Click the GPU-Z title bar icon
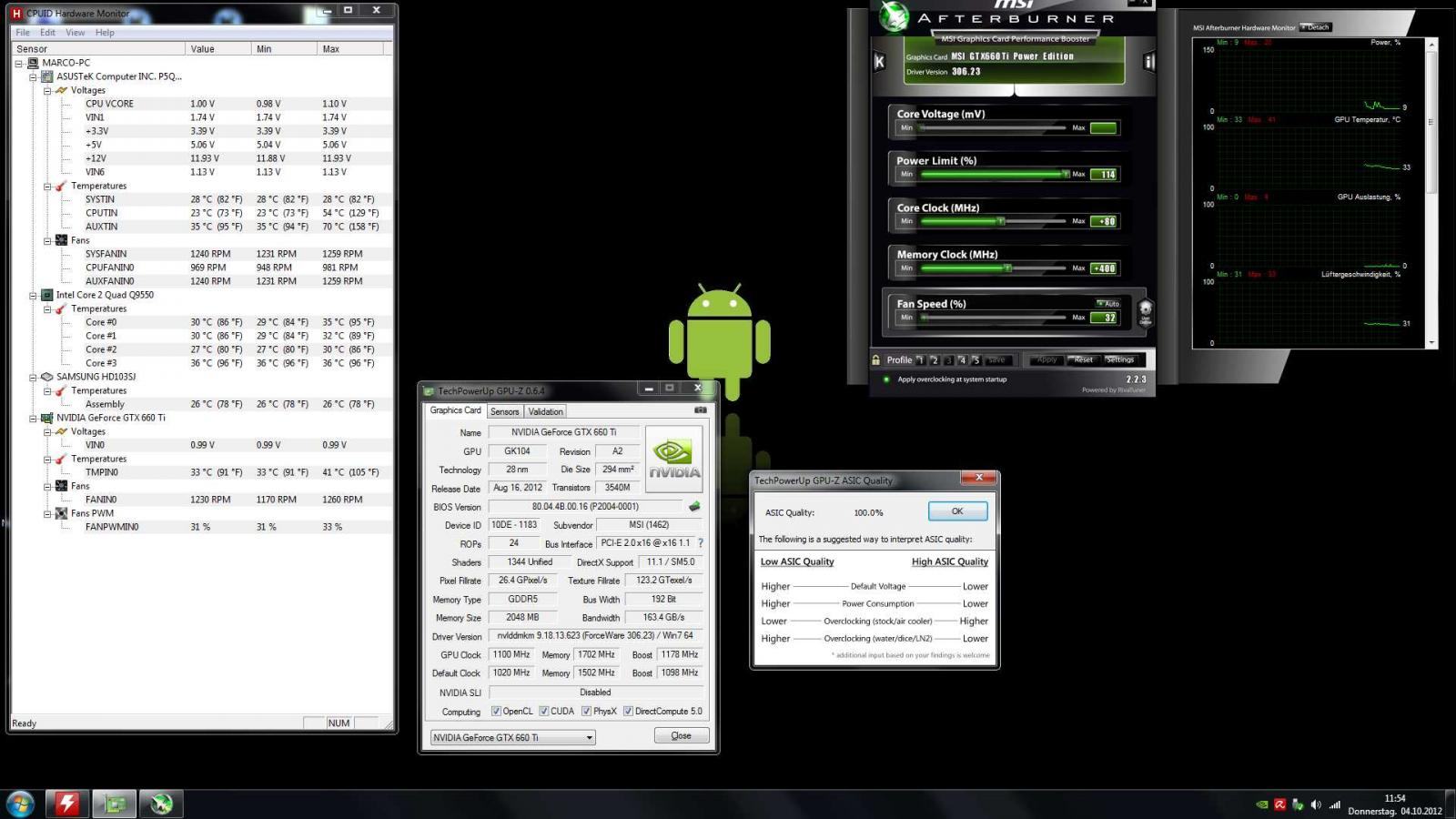Image resolution: width=1456 pixels, height=819 pixels. [430, 390]
